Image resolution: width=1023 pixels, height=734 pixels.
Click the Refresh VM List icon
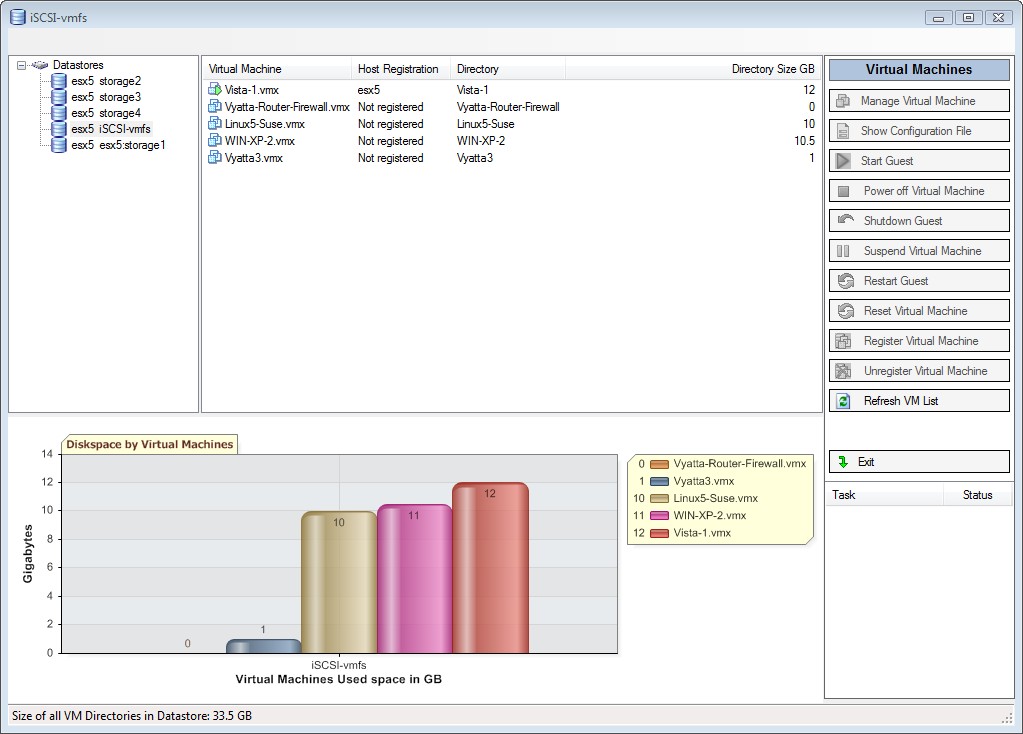click(844, 401)
